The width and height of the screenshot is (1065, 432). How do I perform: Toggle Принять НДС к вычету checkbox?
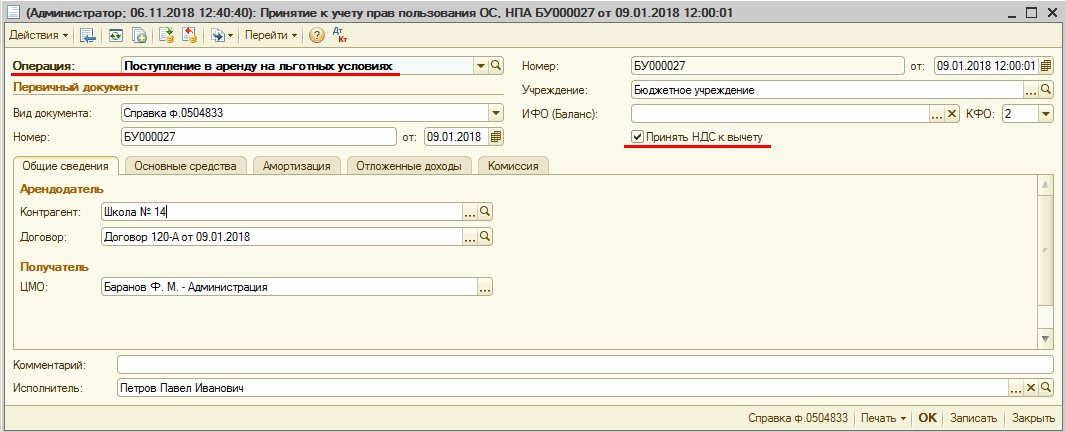tap(637, 137)
